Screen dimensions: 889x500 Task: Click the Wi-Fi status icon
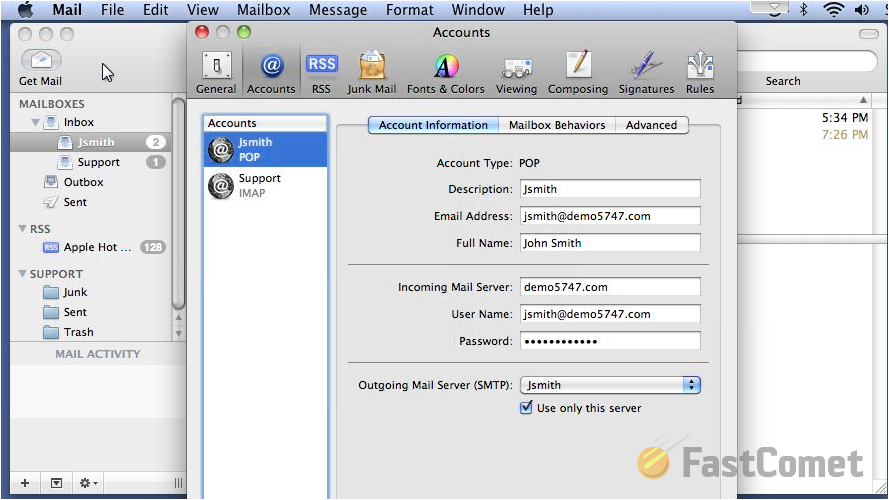tap(833, 10)
